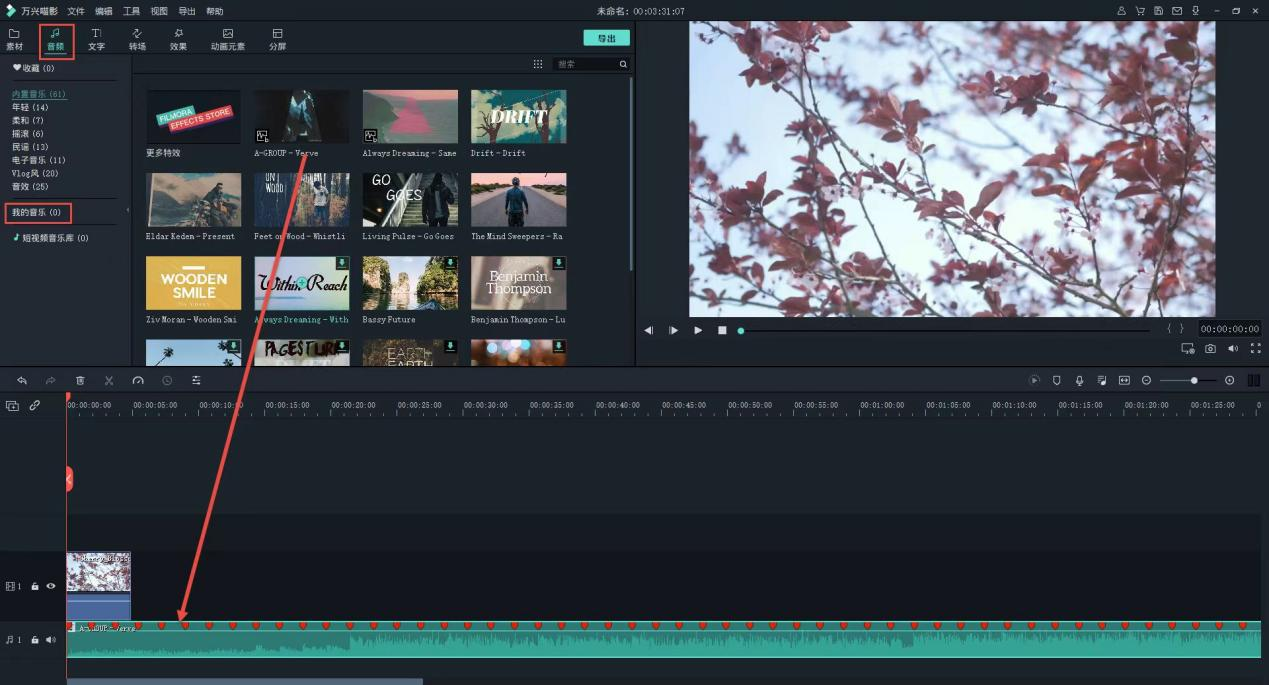1269x685 pixels.
Task: Switch to the 转场 tab
Action: [137, 39]
